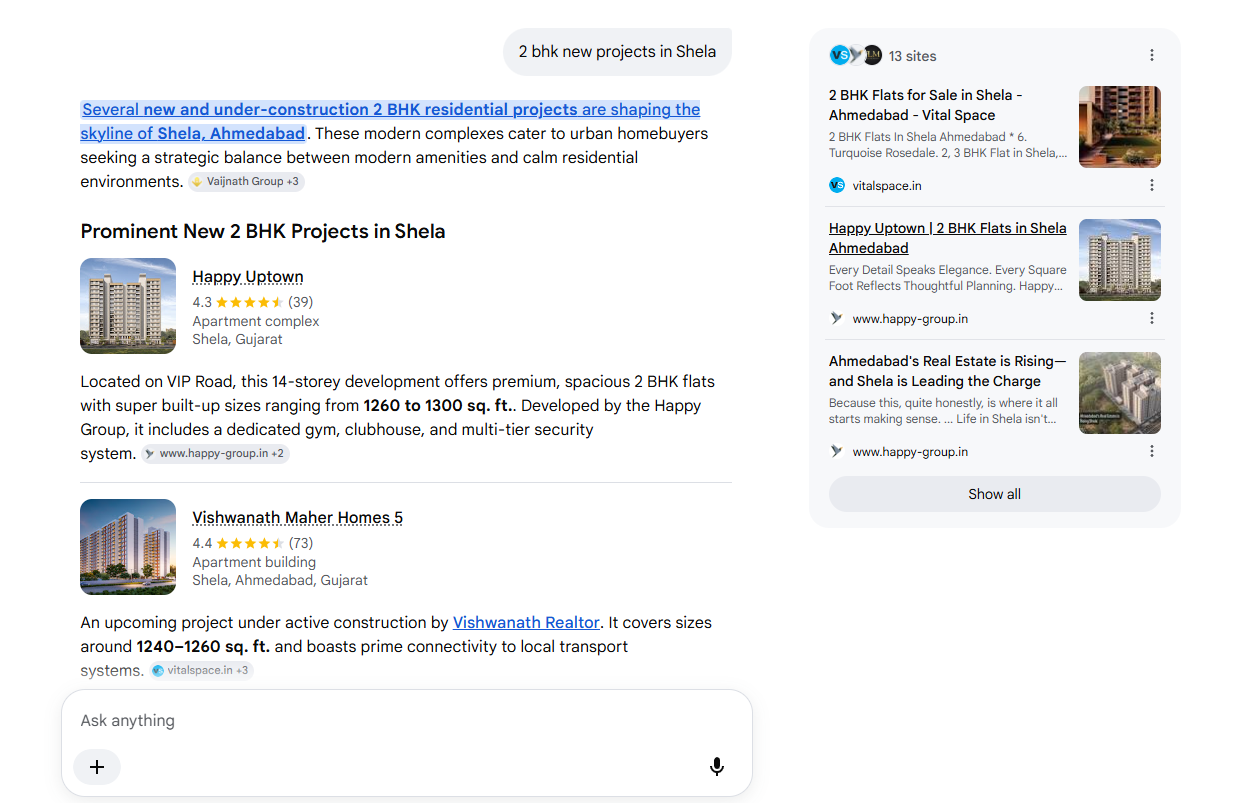The width and height of the screenshot is (1256, 803).
Task: Click the microphone voice input icon
Action: pyautogui.click(x=717, y=767)
